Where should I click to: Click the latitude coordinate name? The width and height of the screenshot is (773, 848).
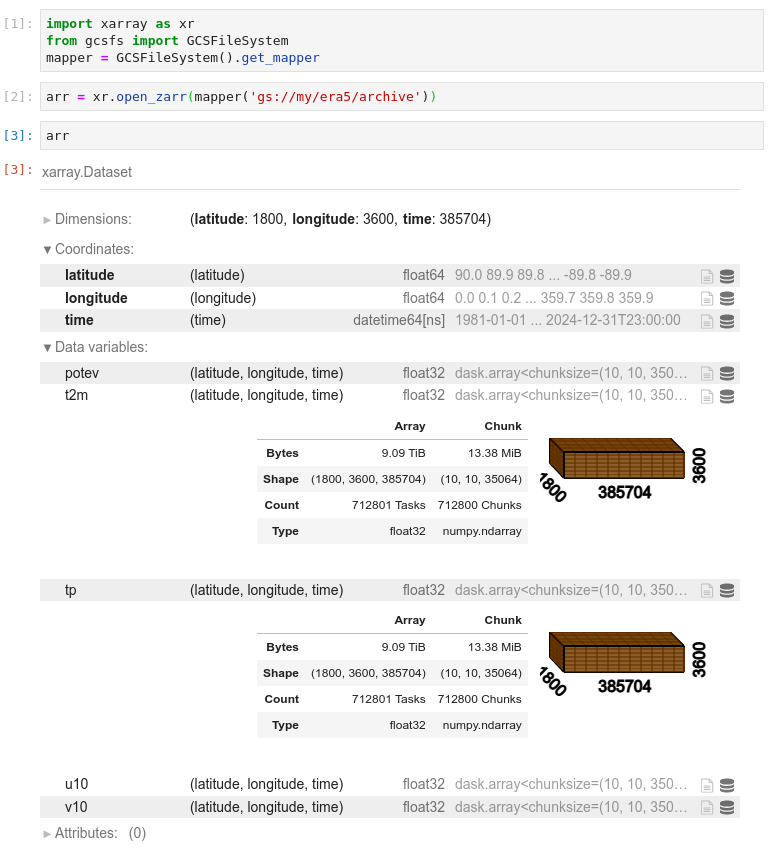coord(89,275)
